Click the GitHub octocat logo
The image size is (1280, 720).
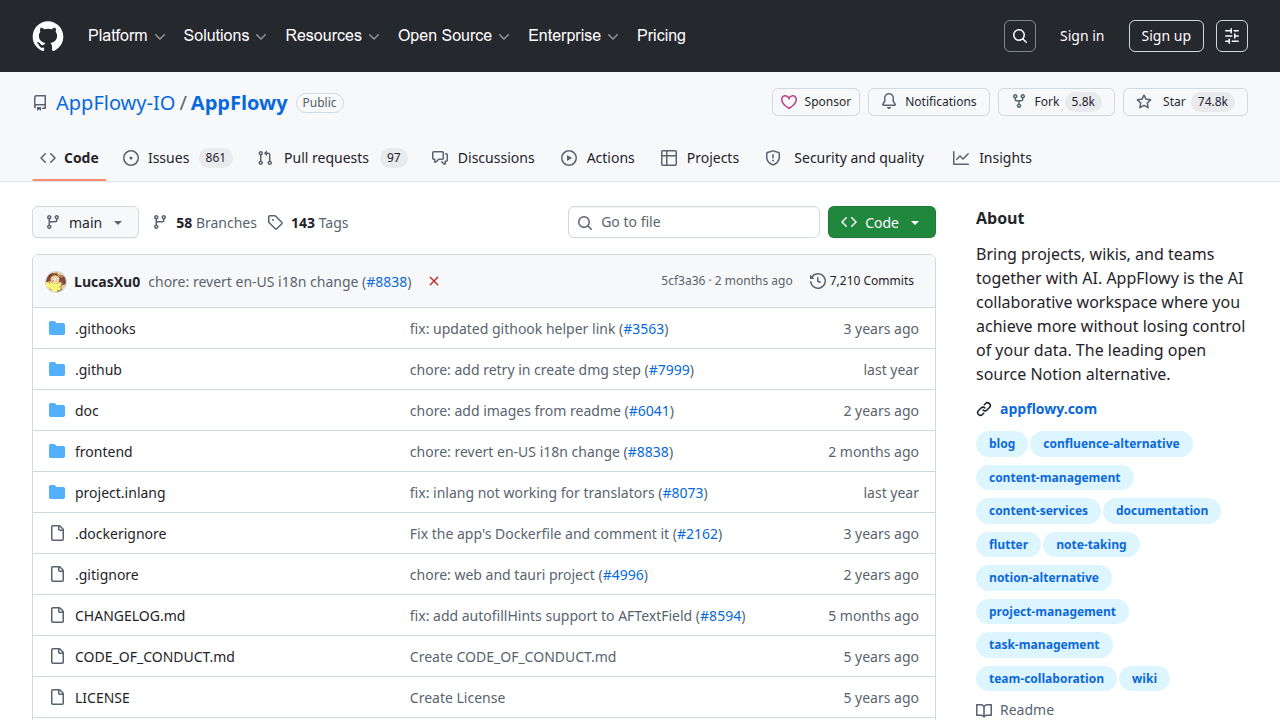pyautogui.click(x=48, y=36)
